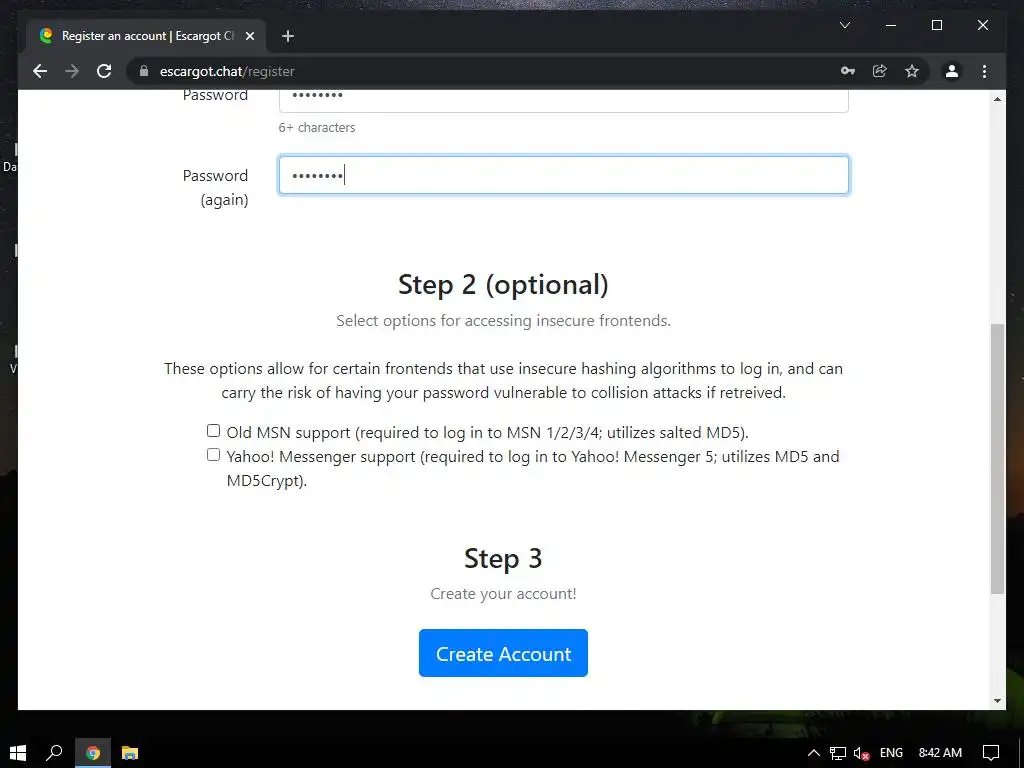The width and height of the screenshot is (1024, 768).
Task: Click the Chrome taskbar icon
Action: tap(93, 753)
